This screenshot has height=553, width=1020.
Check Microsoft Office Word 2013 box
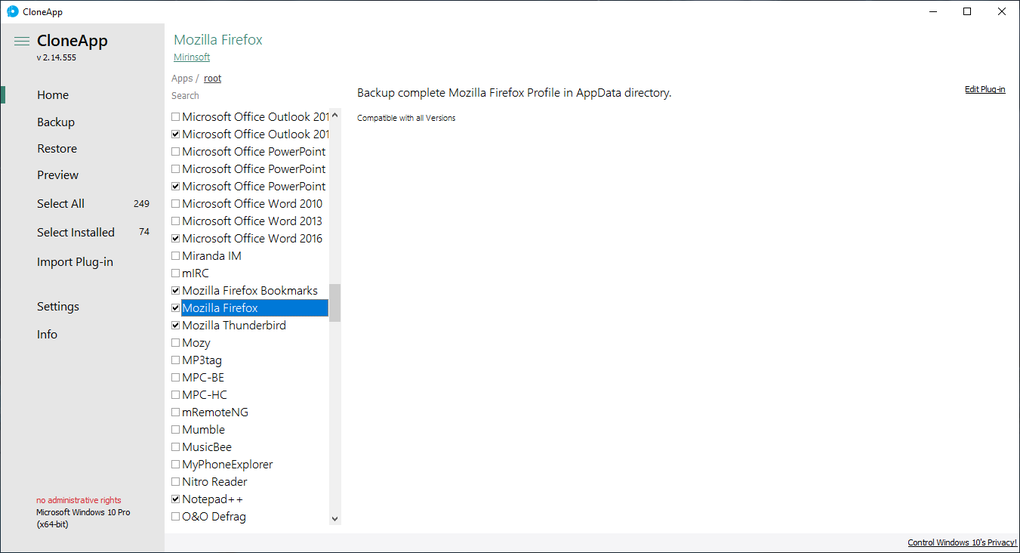pos(176,221)
